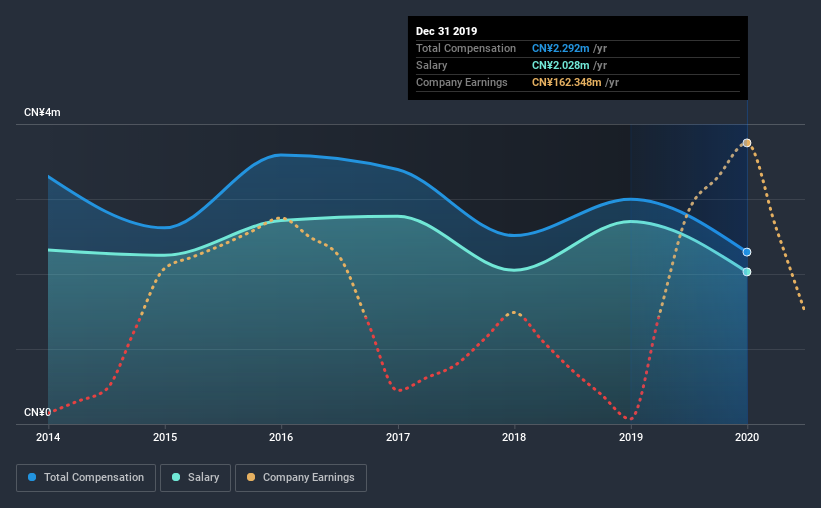The height and width of the screenshot is (508, 821).
Task: Toggle the Salary legend button
Action: pos(195,478)
